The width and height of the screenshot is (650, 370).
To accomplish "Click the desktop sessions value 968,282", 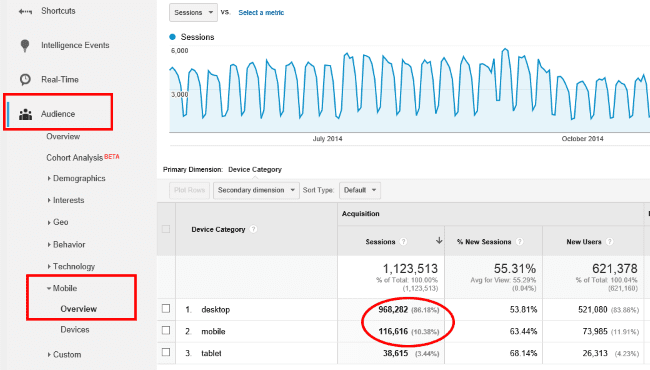I will (x=393, y=310).
